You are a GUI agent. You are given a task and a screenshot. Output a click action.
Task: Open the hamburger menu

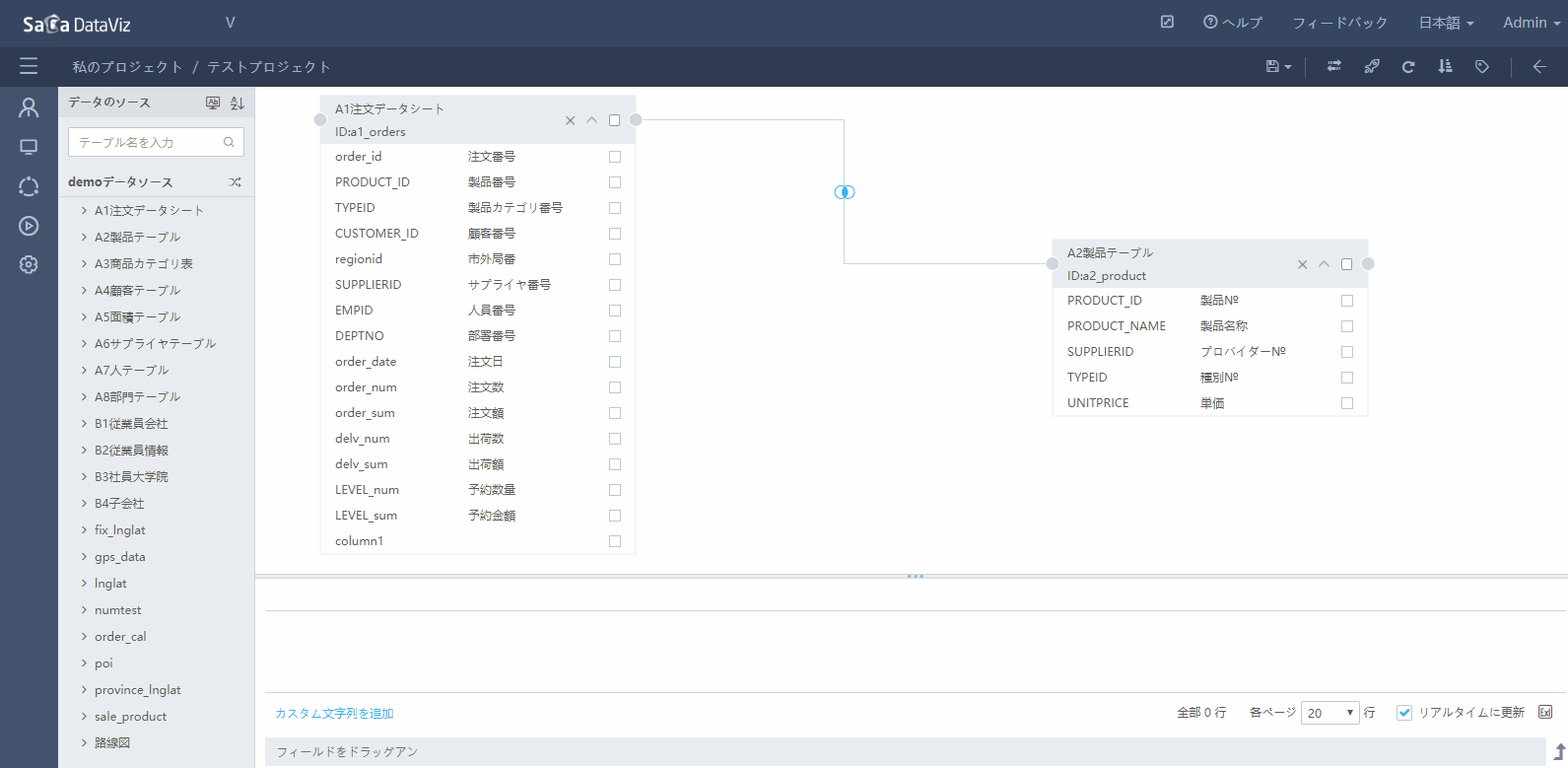(x=29, y=66)
